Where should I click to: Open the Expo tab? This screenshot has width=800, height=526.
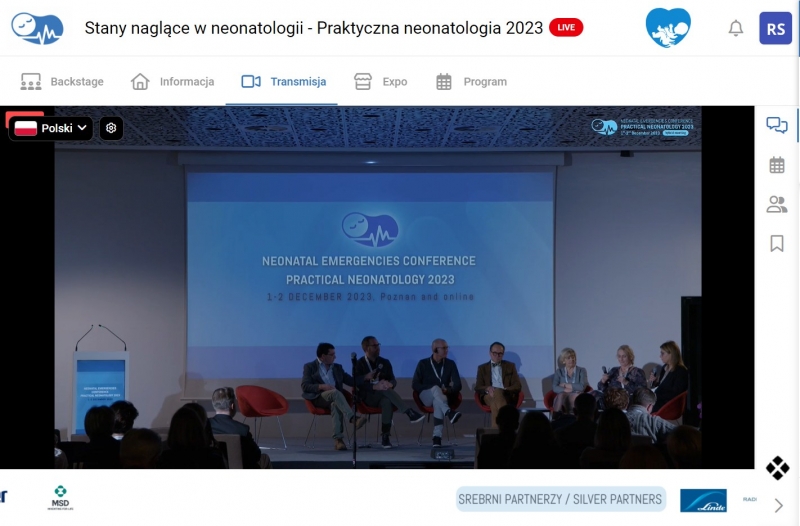[381, 82]
